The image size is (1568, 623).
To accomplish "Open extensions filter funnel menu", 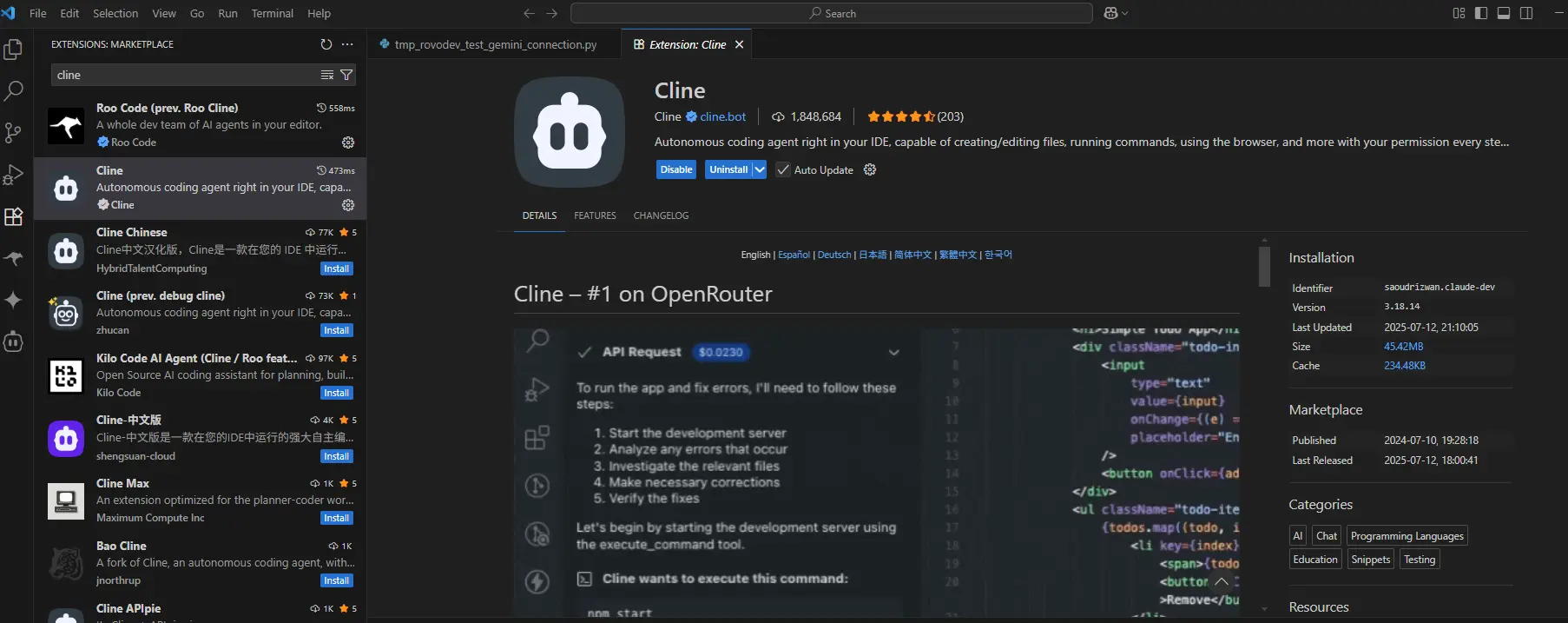I will point(346,76).
